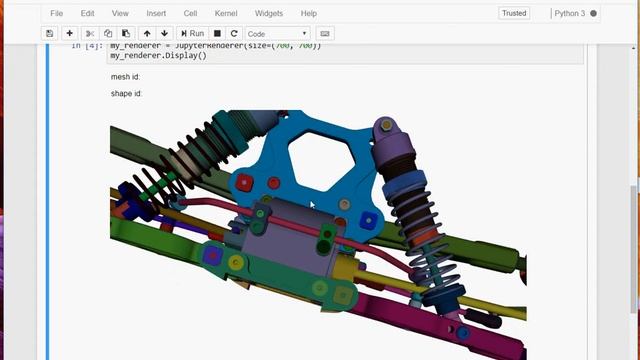Screen dimensions: 640x360
Task: Restart the kernel with circular arrow icon
Action: point(234,33)
